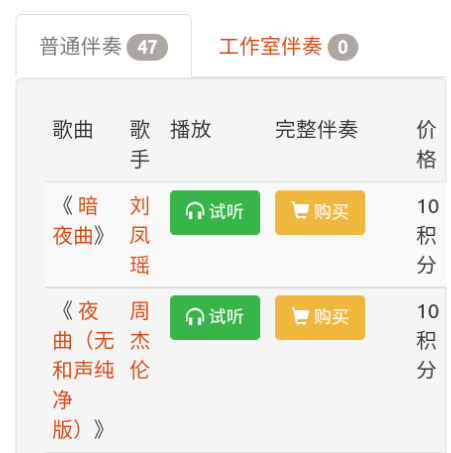451x453 pixels.
Task: Preview 夜曲 无和声纯净版 with 试听
Action: [x=215, y=318]
